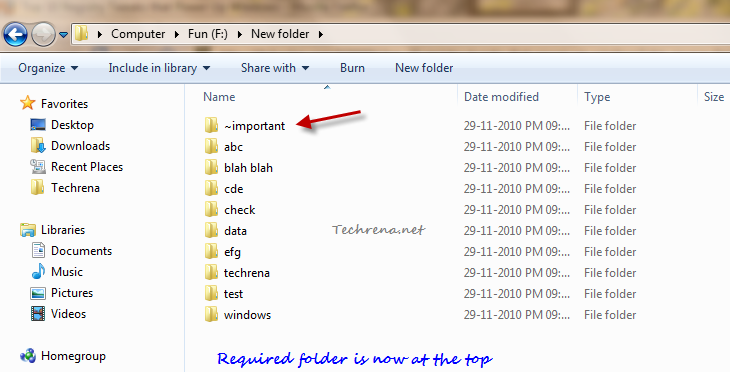
Task: Click Burn in the toolbar
Action: pos(352,68)
